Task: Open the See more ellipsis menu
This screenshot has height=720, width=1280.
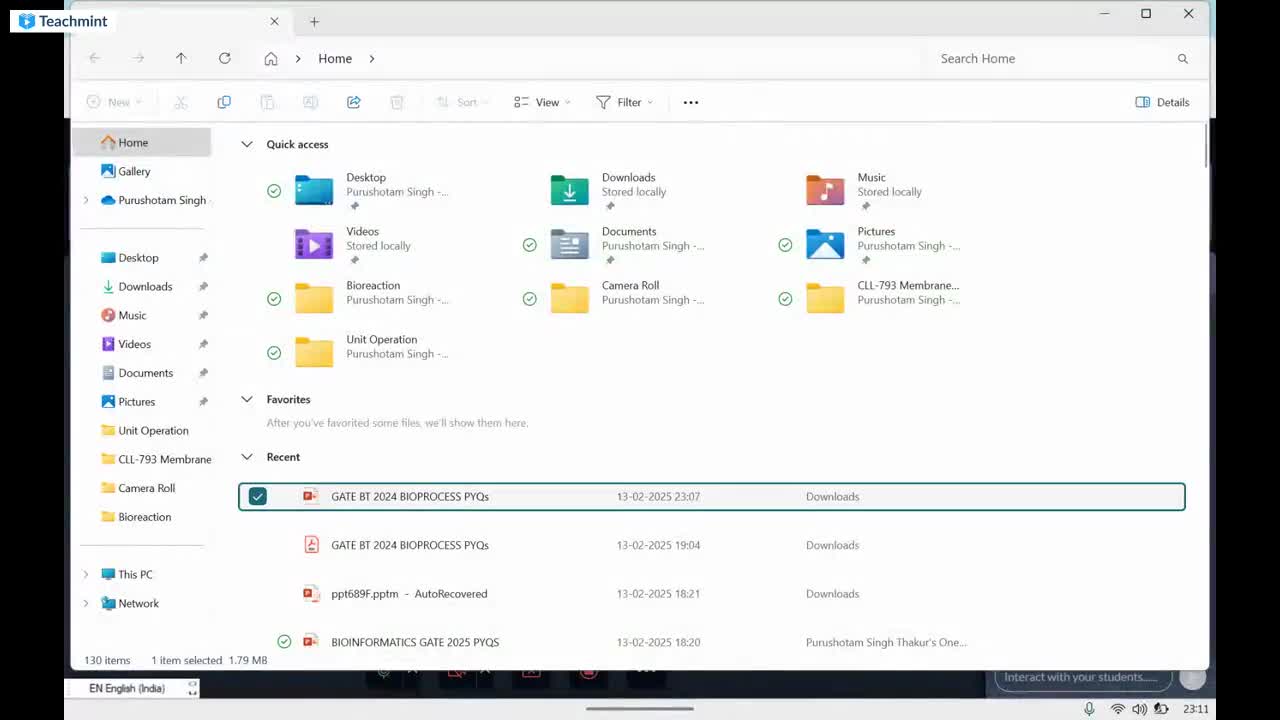Action: coord(691,102)
